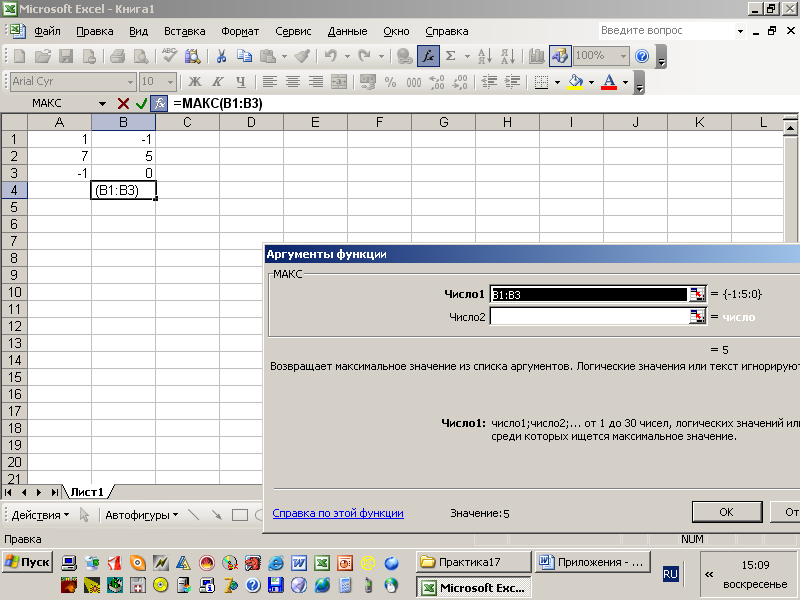Image resolution: width=800 pixels, height=600 pixels.
Task: Click the Excel Help question mark icon
Action: pyautogui.click(x=642, y=56)
